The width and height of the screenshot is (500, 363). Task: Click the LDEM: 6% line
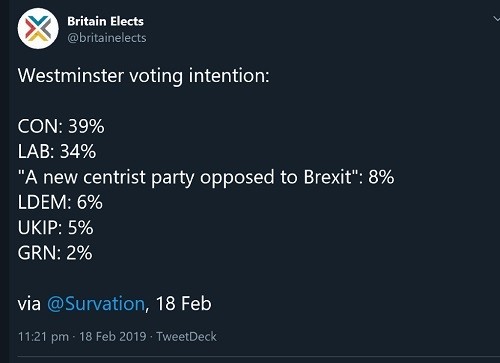coord(60,202)
